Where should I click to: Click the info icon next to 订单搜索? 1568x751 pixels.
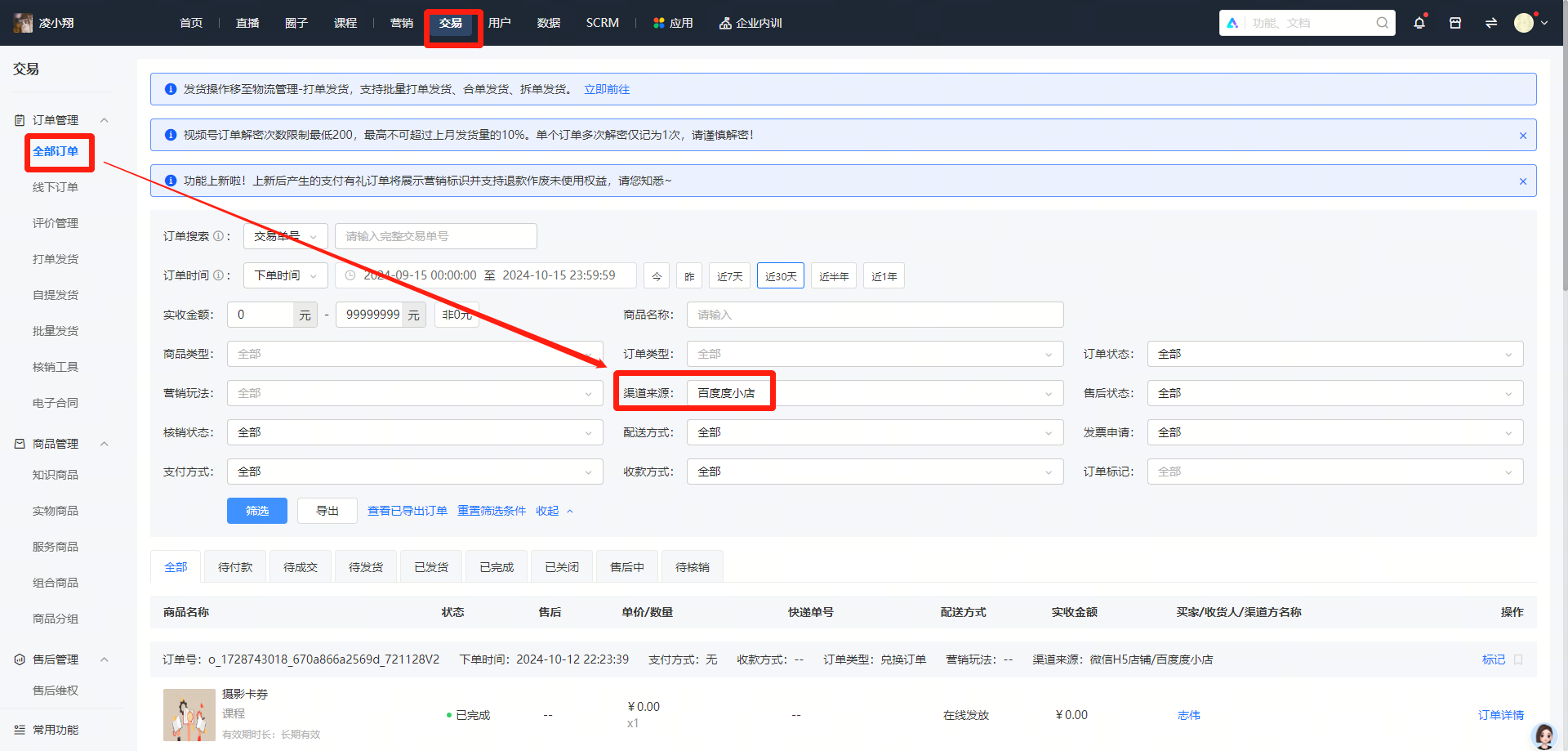(x=218, y=236)
